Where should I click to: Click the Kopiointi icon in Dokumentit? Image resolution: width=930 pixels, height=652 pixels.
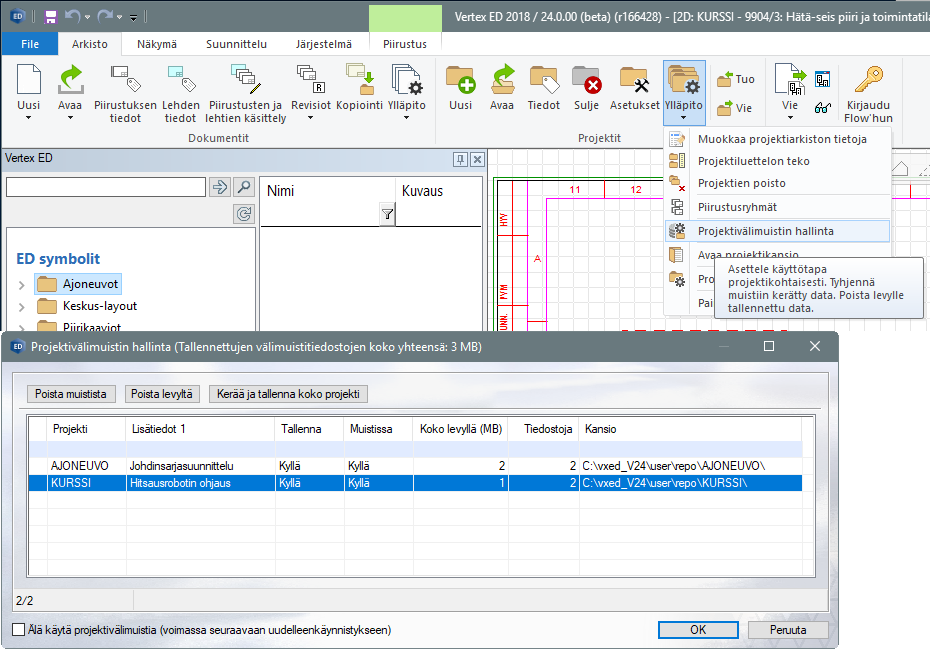(359, 80)
